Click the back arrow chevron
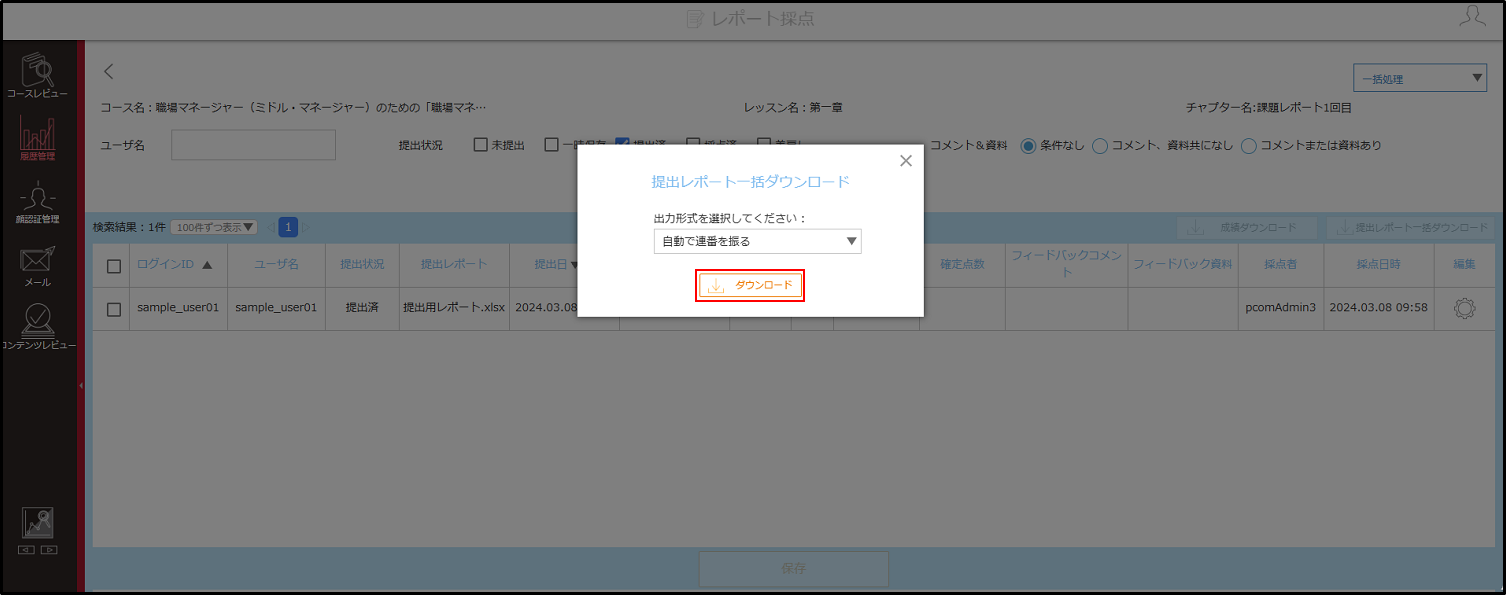Screen dimensions: 1506x595 109,71
